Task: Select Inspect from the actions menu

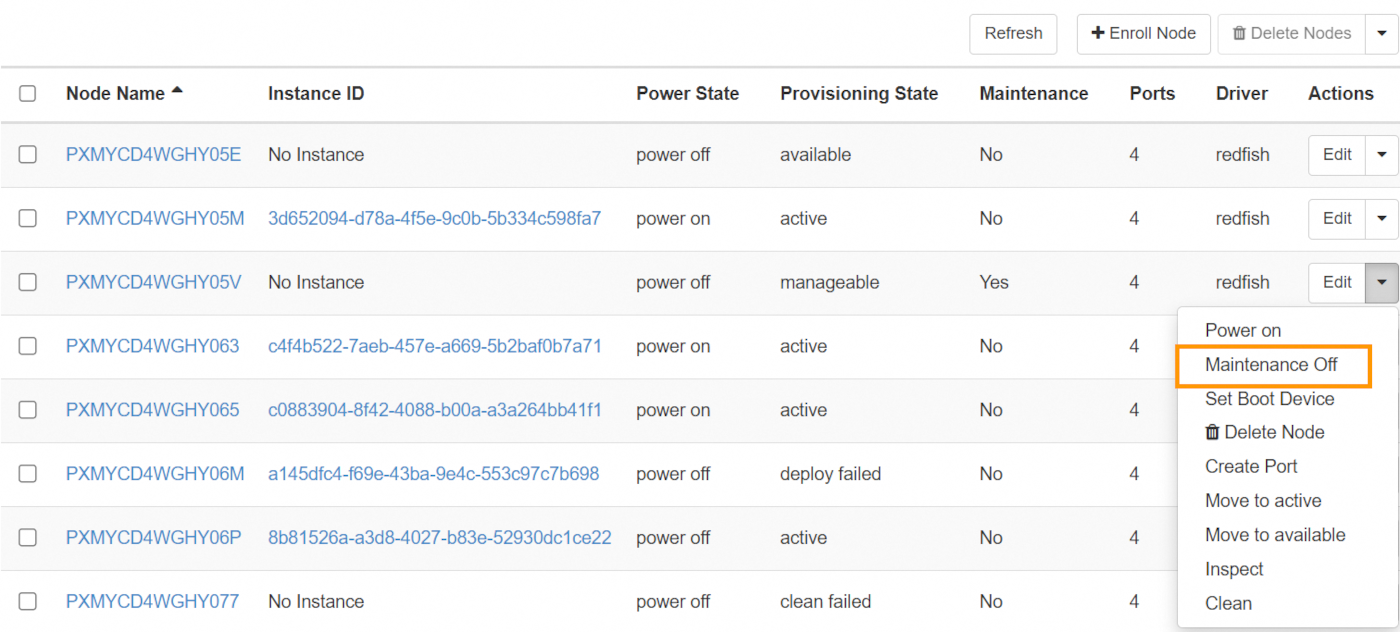Action: point(1234,570)
